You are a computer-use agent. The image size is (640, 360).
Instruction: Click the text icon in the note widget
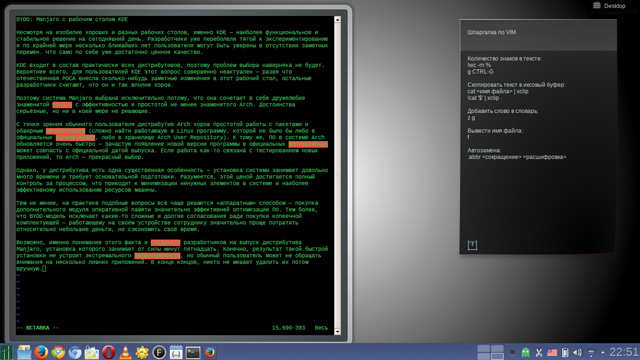[472, 245]
